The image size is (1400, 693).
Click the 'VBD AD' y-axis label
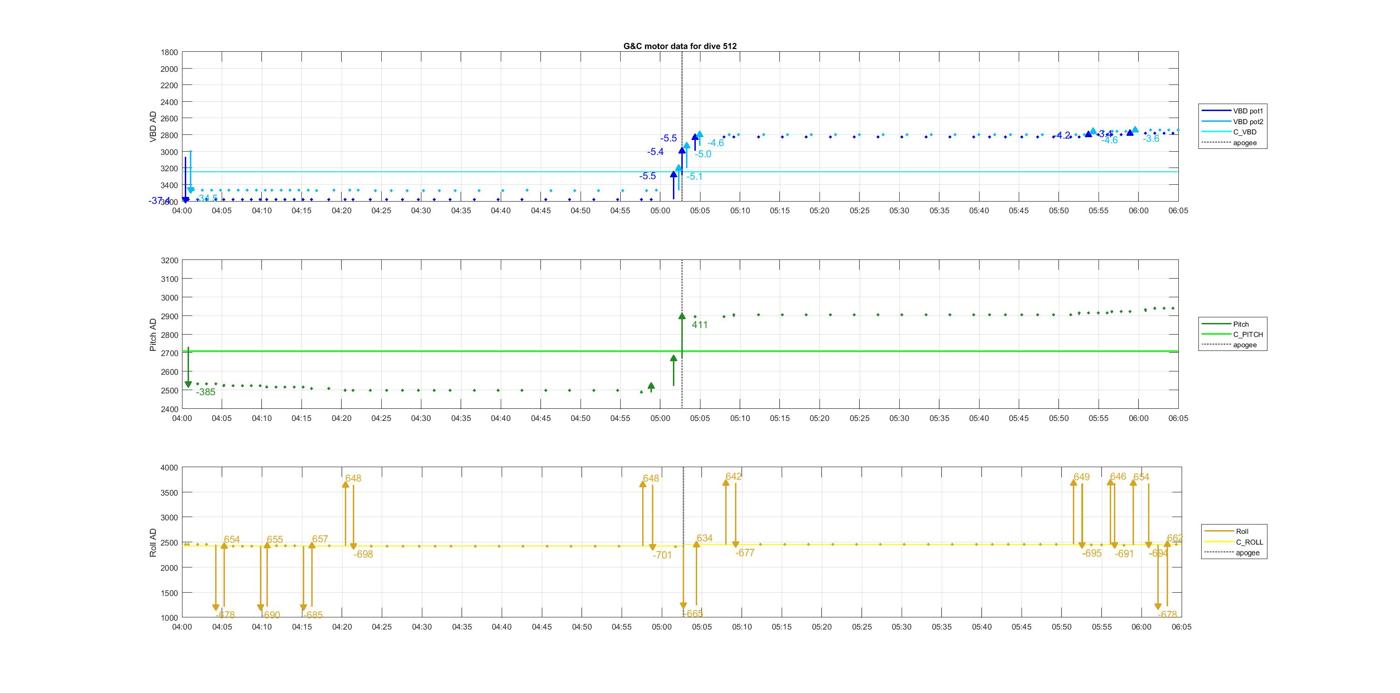153,127
